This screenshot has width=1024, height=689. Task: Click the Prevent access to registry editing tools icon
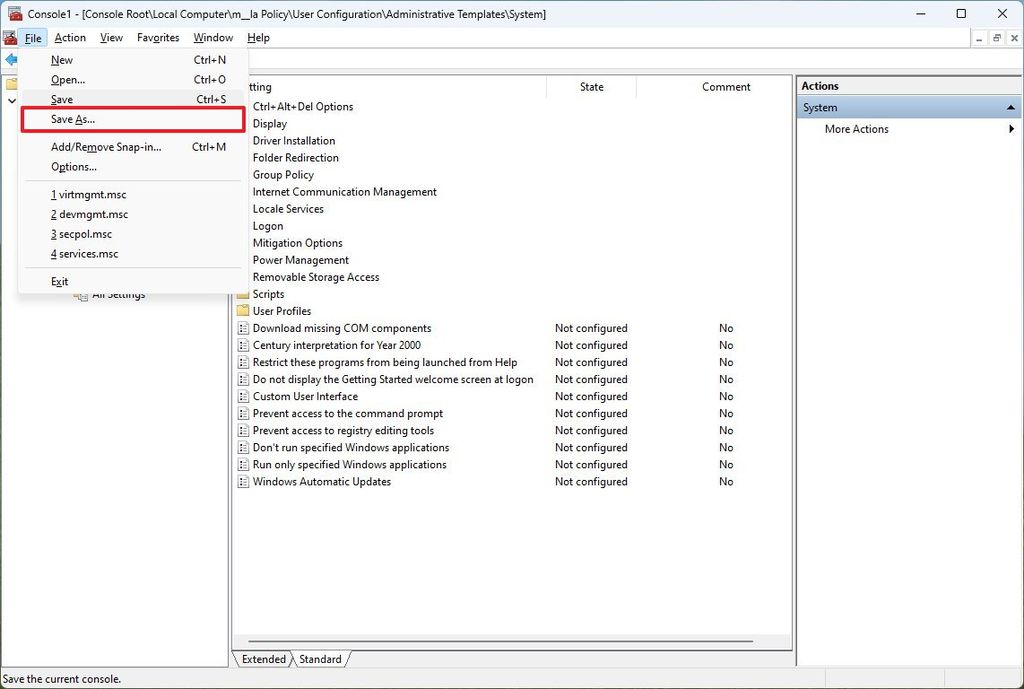coord(242,430)
